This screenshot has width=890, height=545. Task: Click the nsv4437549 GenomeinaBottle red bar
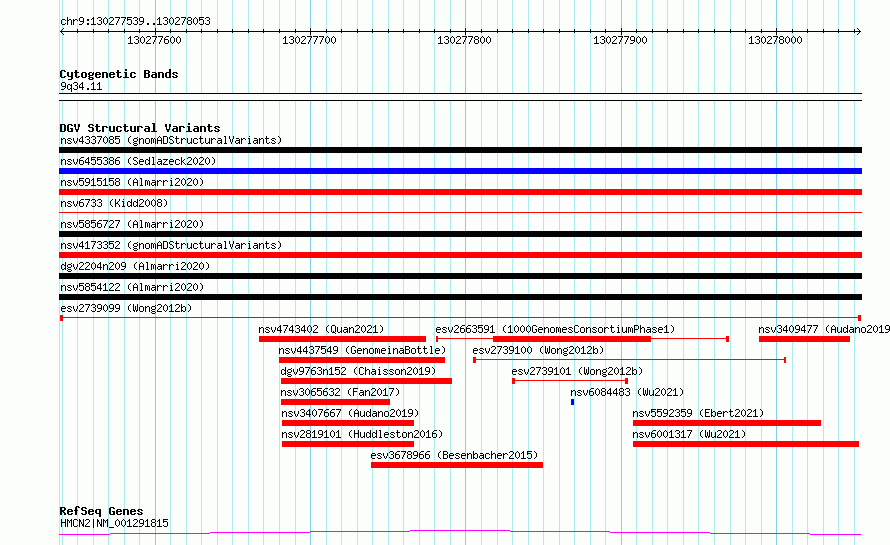(x=362, y=360)
